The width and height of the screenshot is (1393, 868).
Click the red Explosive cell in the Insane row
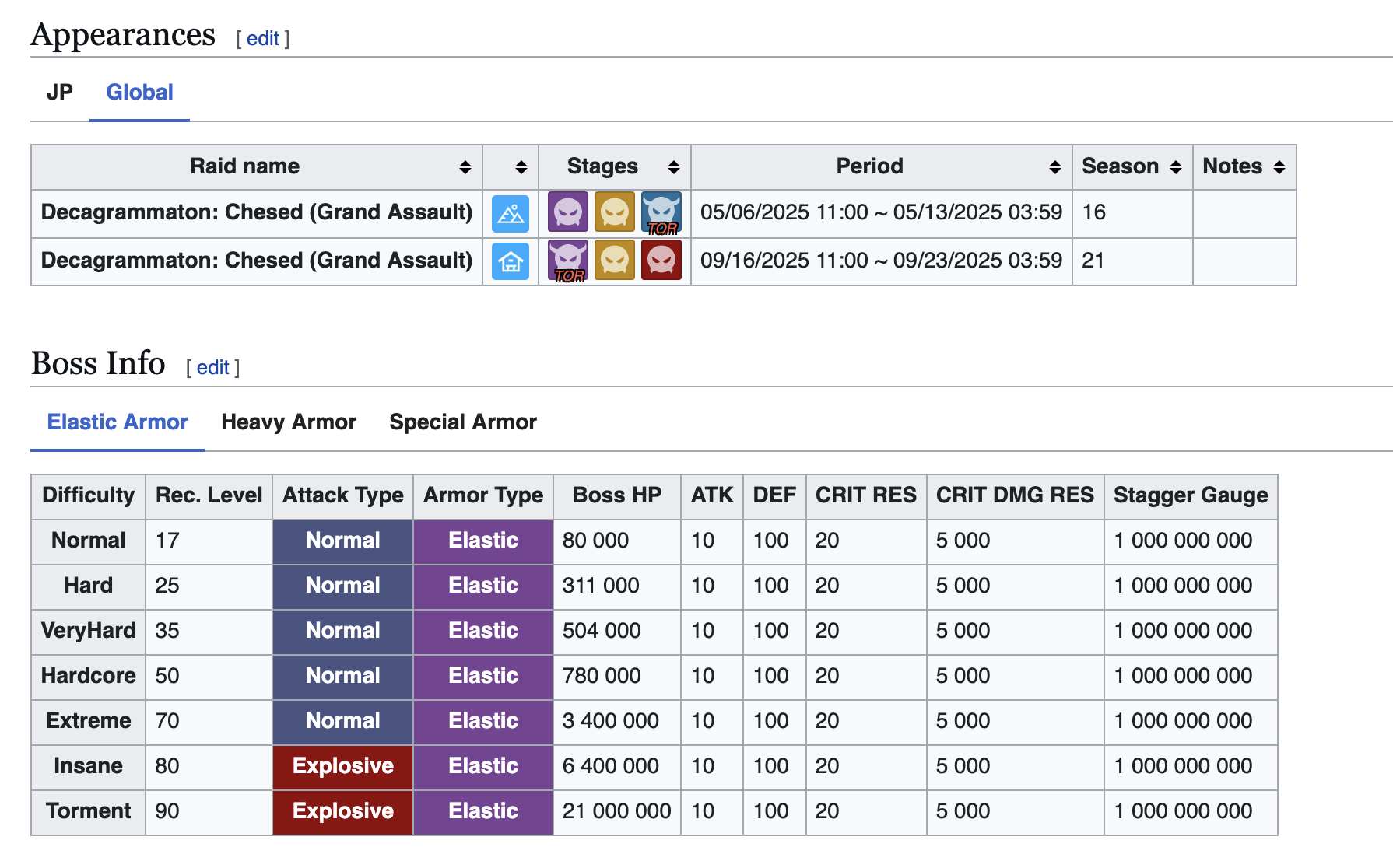(342, 766)
